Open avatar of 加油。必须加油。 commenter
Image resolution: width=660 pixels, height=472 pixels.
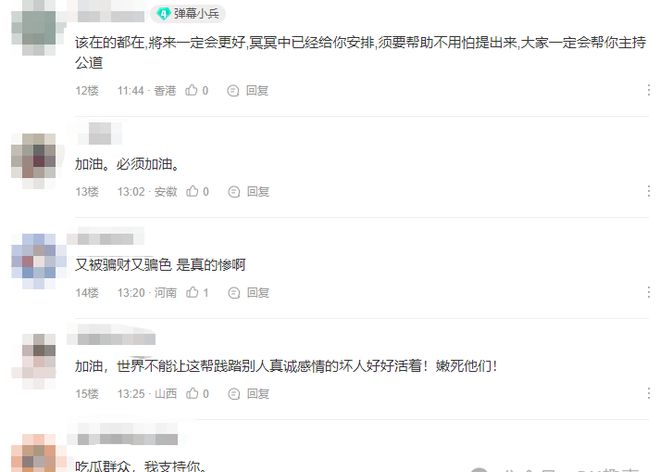tap(34, 158)
